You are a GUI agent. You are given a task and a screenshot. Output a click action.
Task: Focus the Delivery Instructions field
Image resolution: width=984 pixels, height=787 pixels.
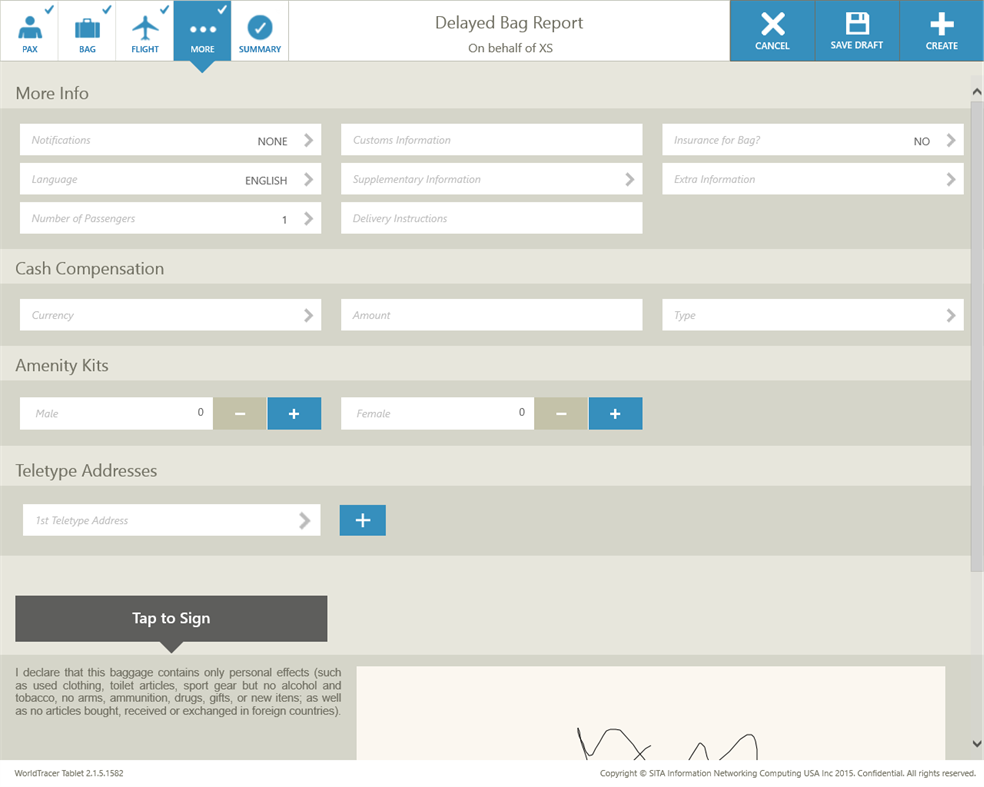491,218
